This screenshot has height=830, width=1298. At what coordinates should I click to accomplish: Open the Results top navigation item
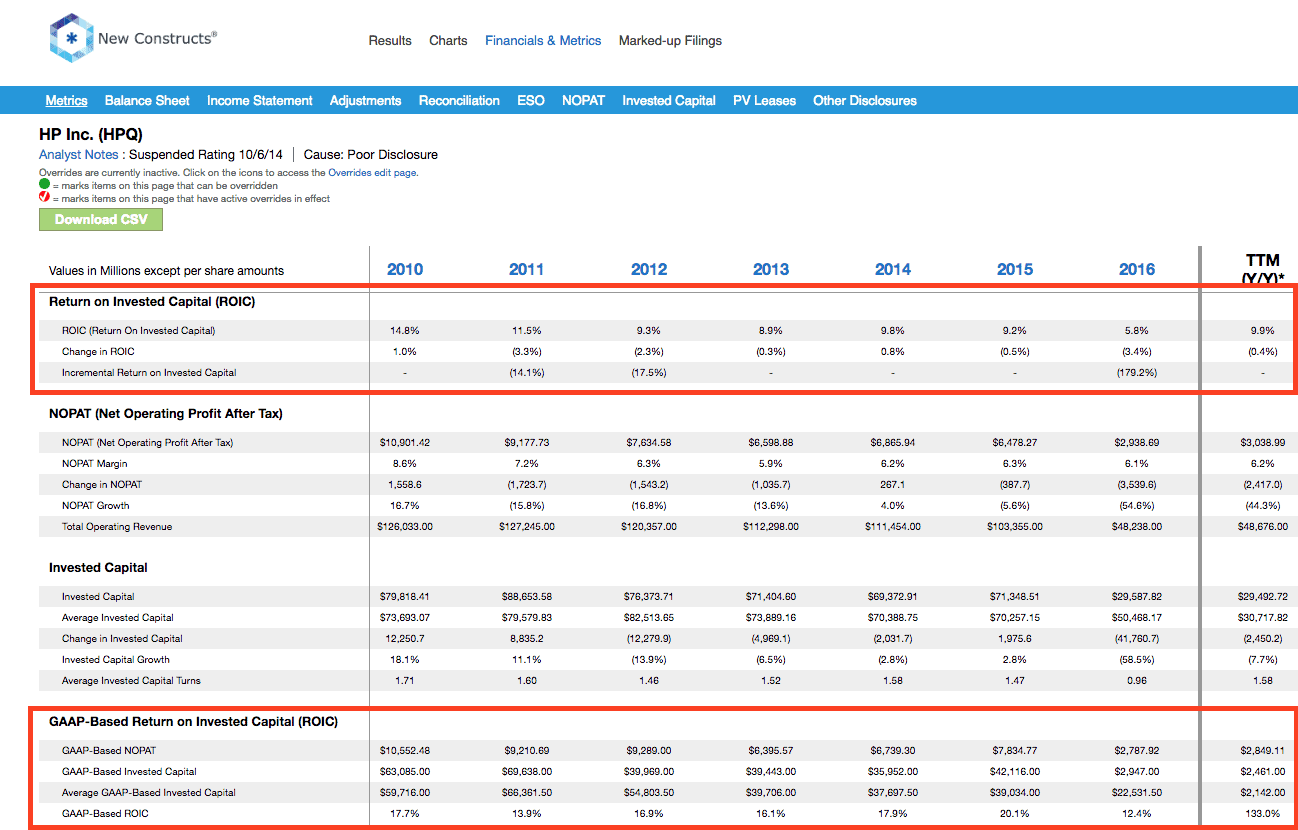click(x=390, y=41)
